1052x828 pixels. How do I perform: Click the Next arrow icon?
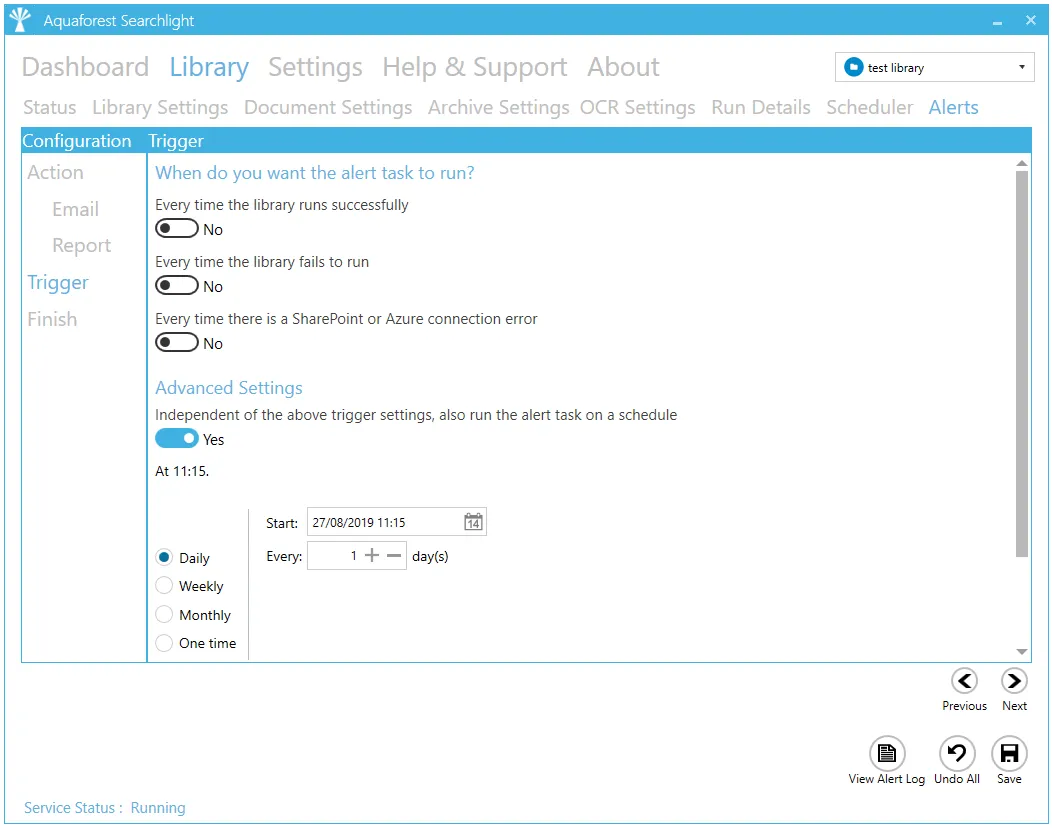click(1014, 681)
